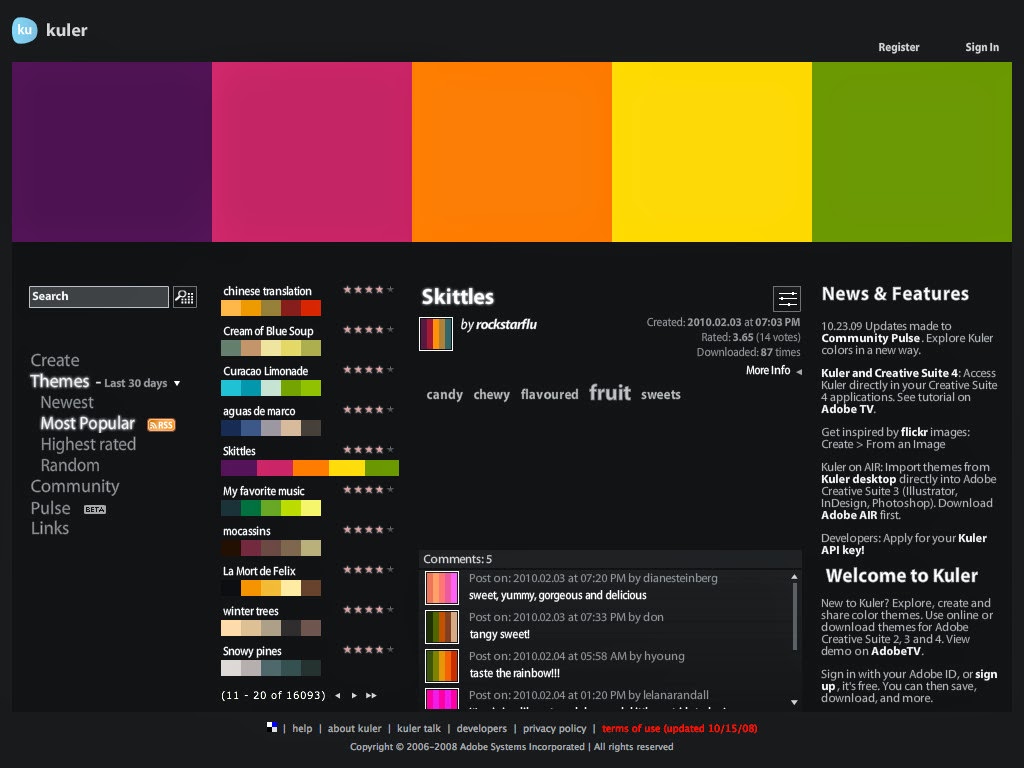Click the Skittles theme color strip in list
The height and width of the screenshot is (768, 1024).
click(310, 468)
